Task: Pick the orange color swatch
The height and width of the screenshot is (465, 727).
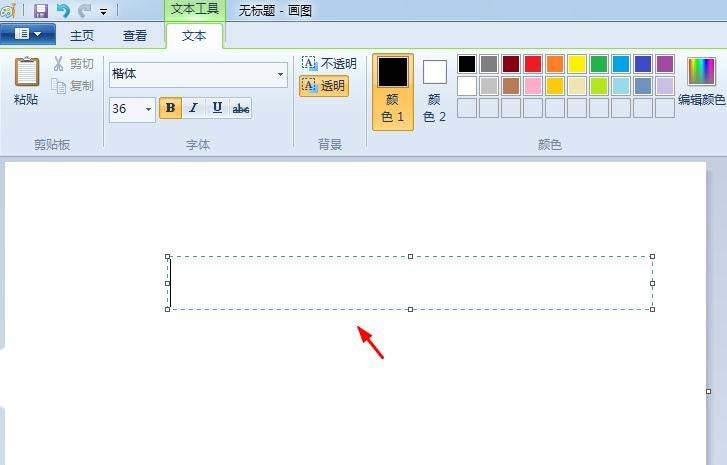Action: click(555, 64)
